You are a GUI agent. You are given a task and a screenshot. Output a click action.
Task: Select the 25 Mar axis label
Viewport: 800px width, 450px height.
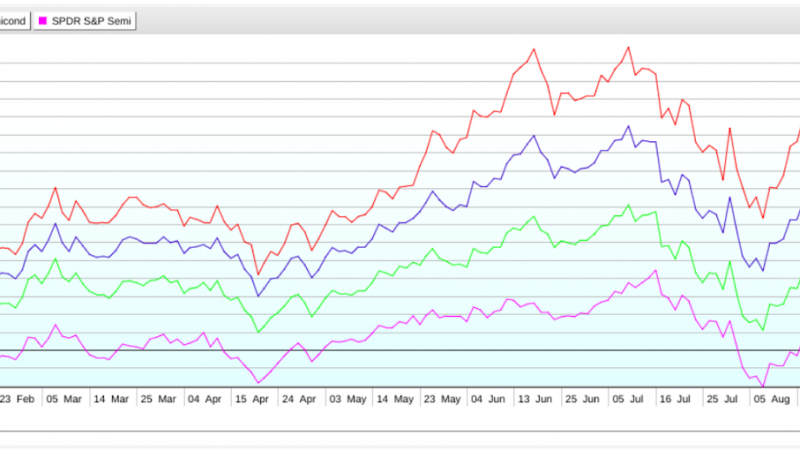(158, 399)
